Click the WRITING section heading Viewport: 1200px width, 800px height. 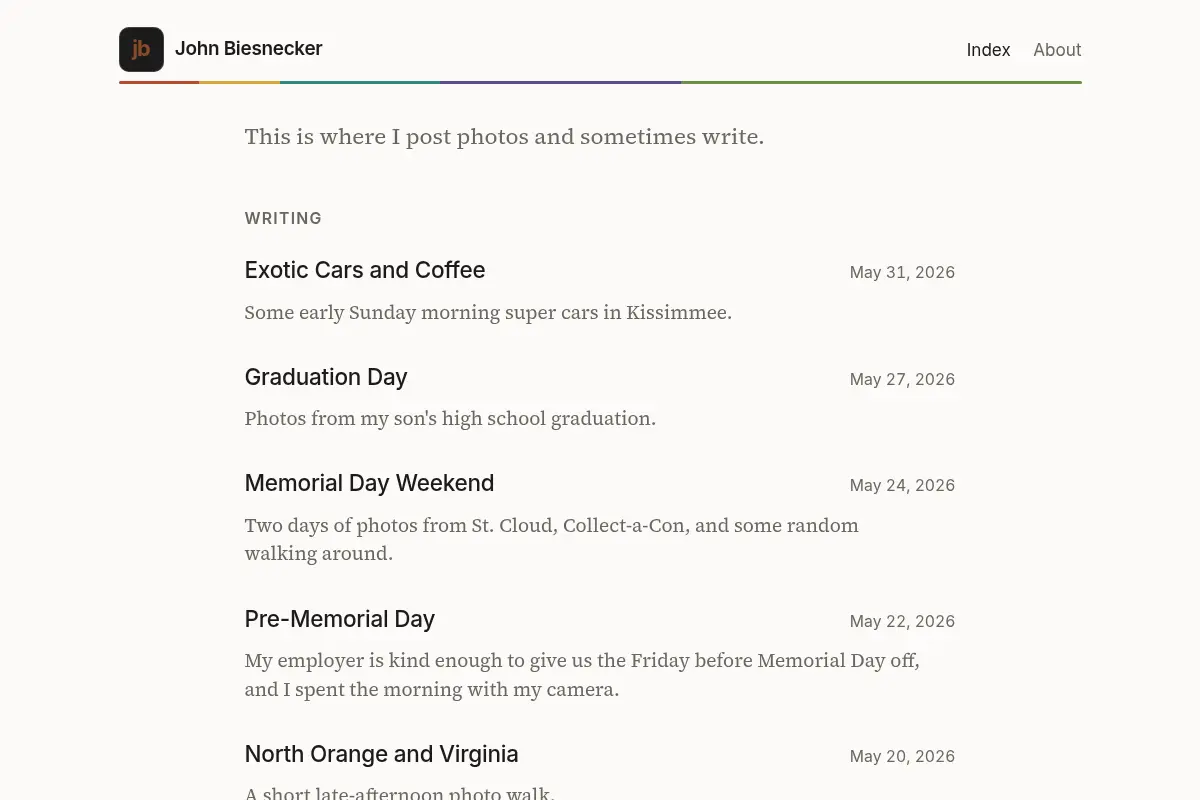point(283,218)
